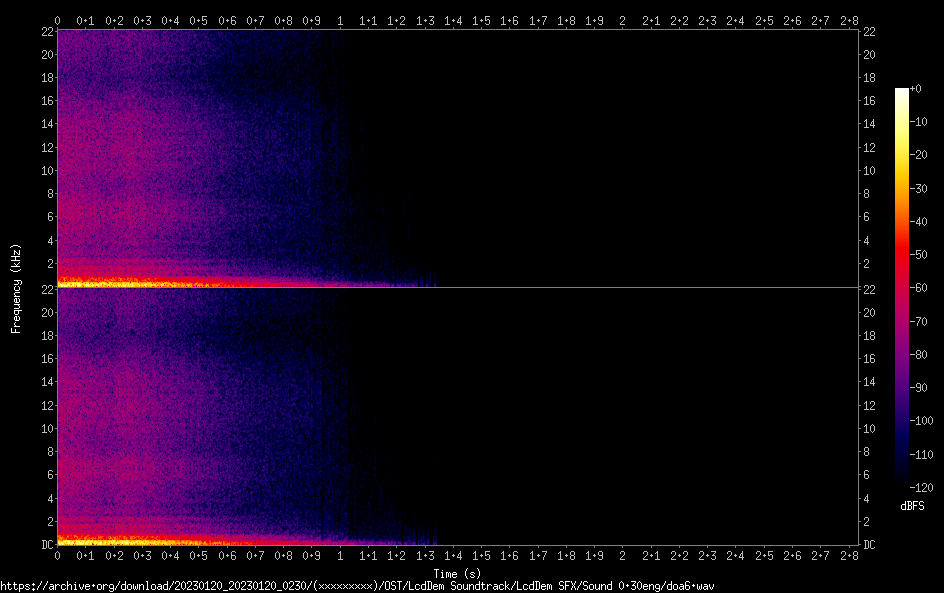Image resolution: width=944 pixels, height=593 pixels.
Task: Click the "0·5" tick on top time axis
Action: coord(199,20)
